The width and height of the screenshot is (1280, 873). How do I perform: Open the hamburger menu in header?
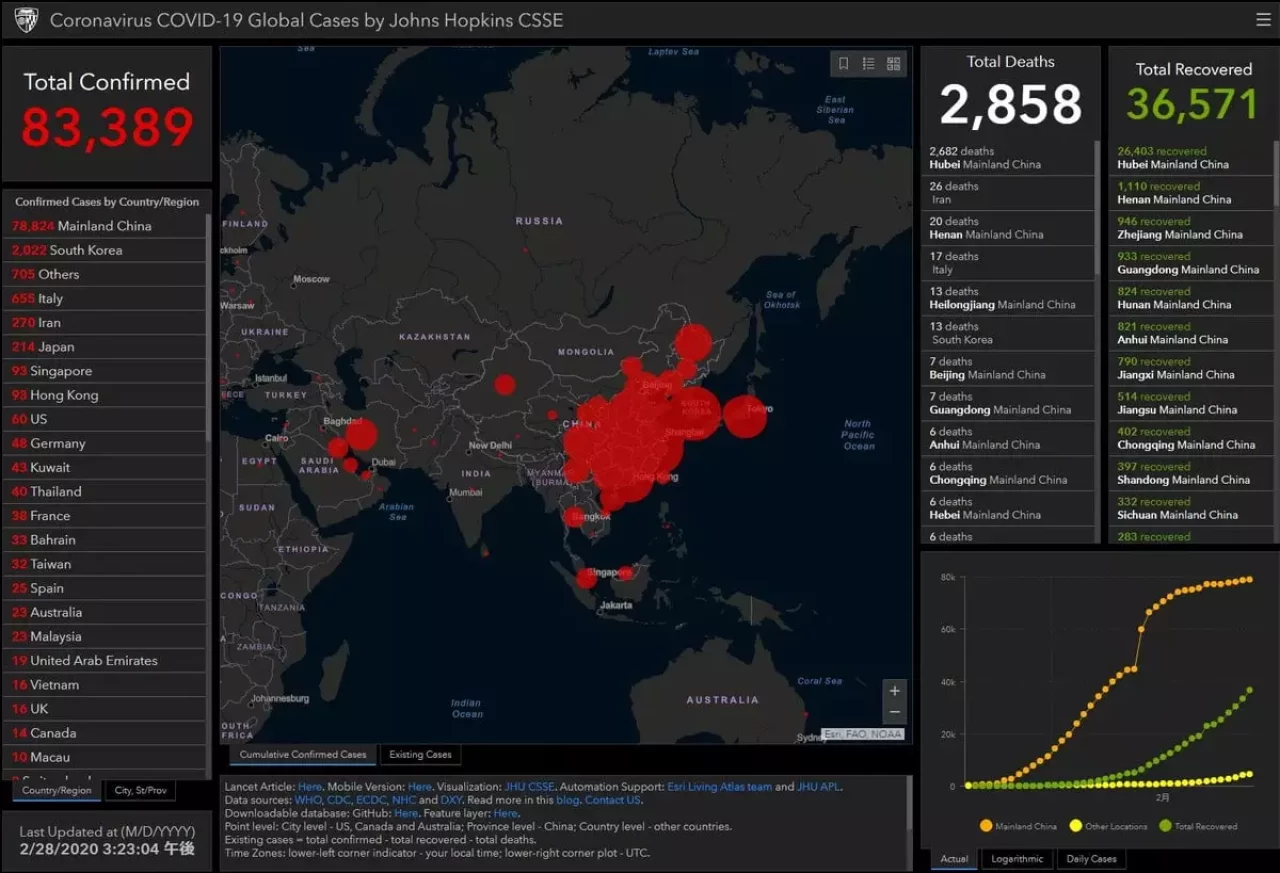[1263, 20]
